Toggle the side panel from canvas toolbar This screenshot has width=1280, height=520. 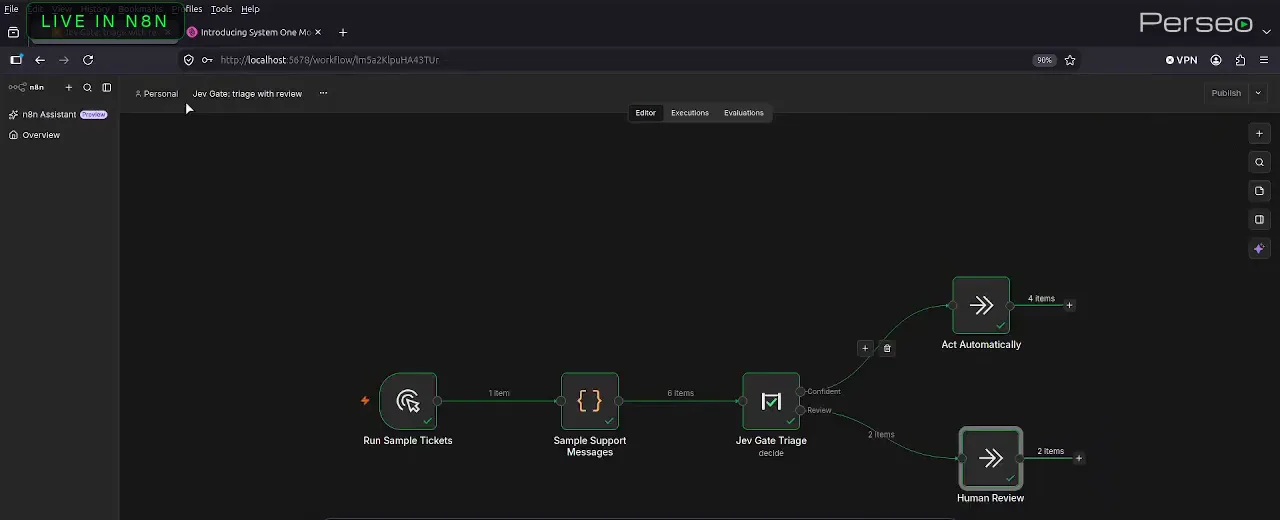pyautogui.click(x=1260, y=220)
